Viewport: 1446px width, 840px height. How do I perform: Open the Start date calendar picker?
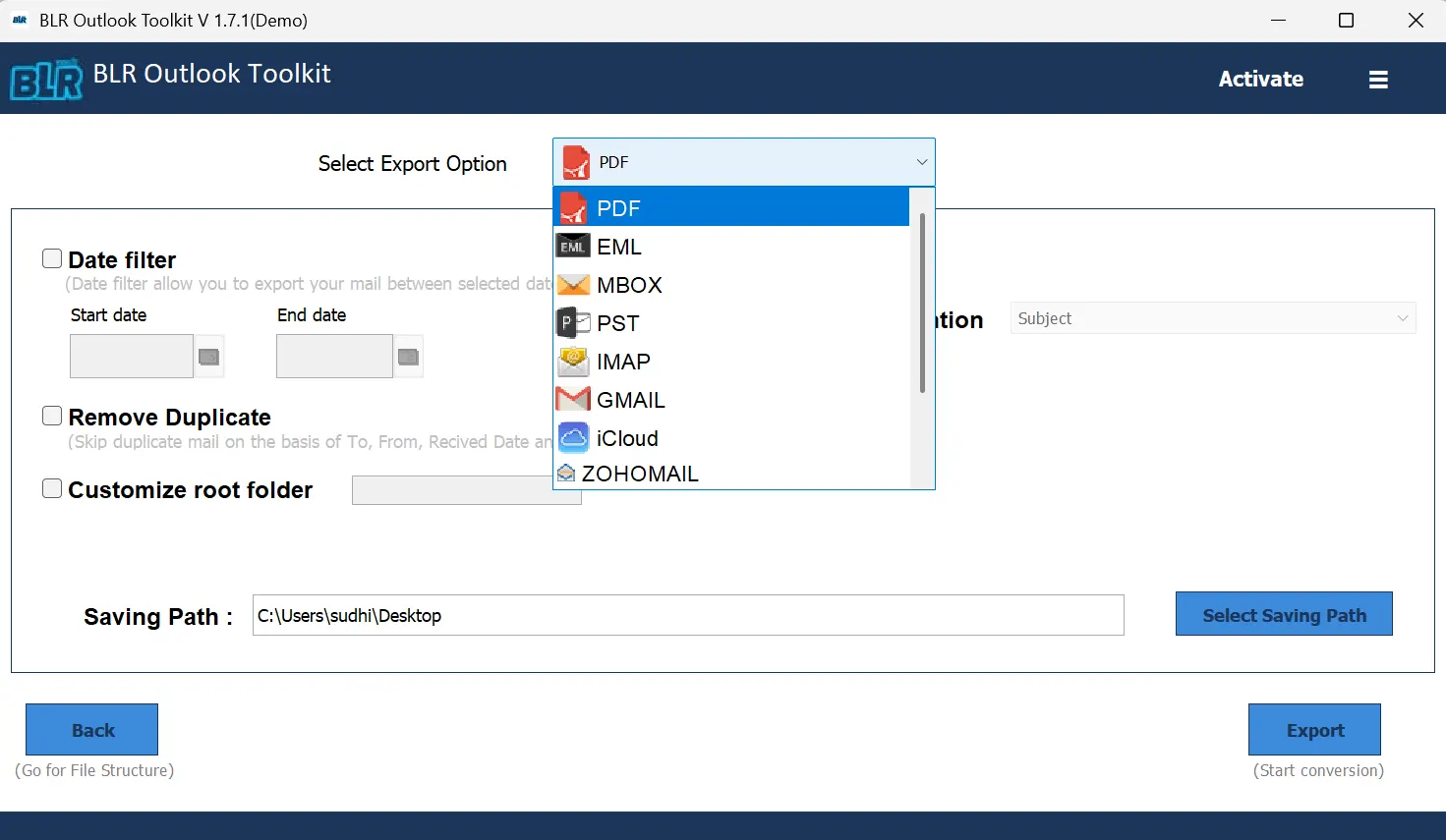coord(208,356)
